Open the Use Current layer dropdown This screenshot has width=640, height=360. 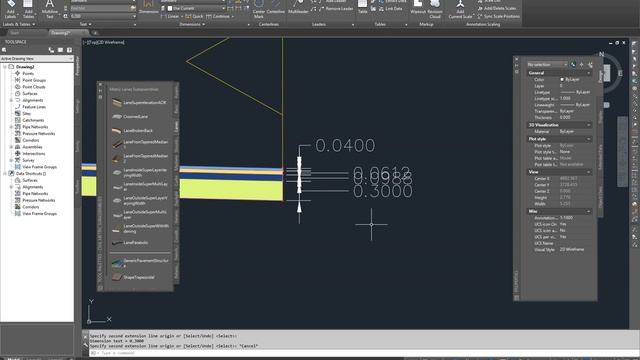(223, 8)
